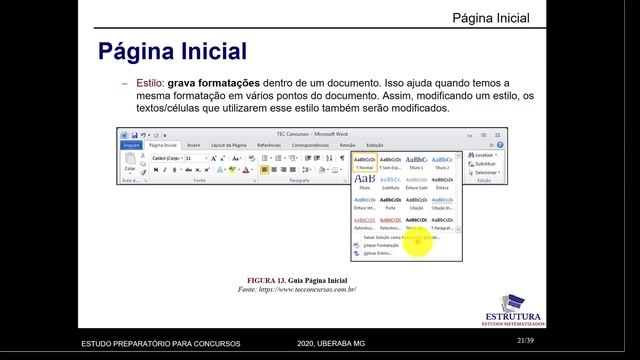Image resolution: width=640 pixels, height=360 pixels.
Task: Click the tecconcursos.com.br source link
Action: coord(308,289)
